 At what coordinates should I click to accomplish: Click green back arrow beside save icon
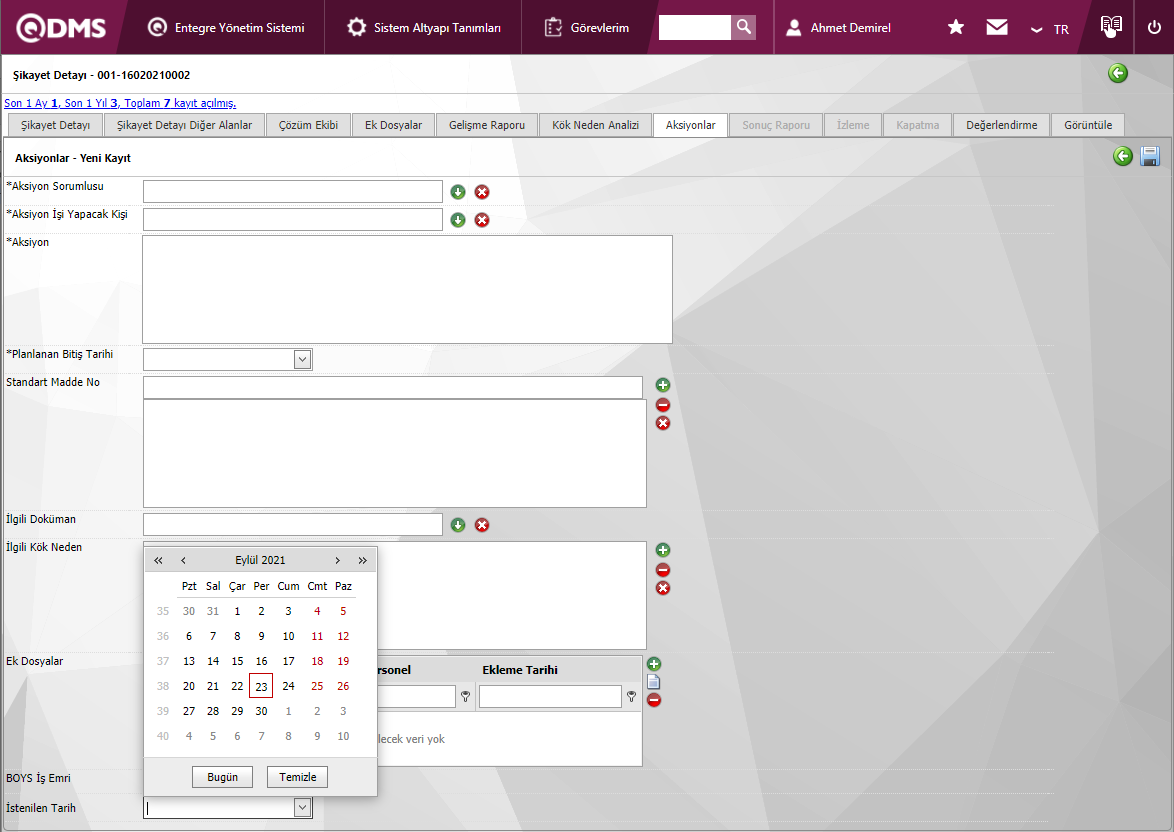click(x=1123, y=156)
